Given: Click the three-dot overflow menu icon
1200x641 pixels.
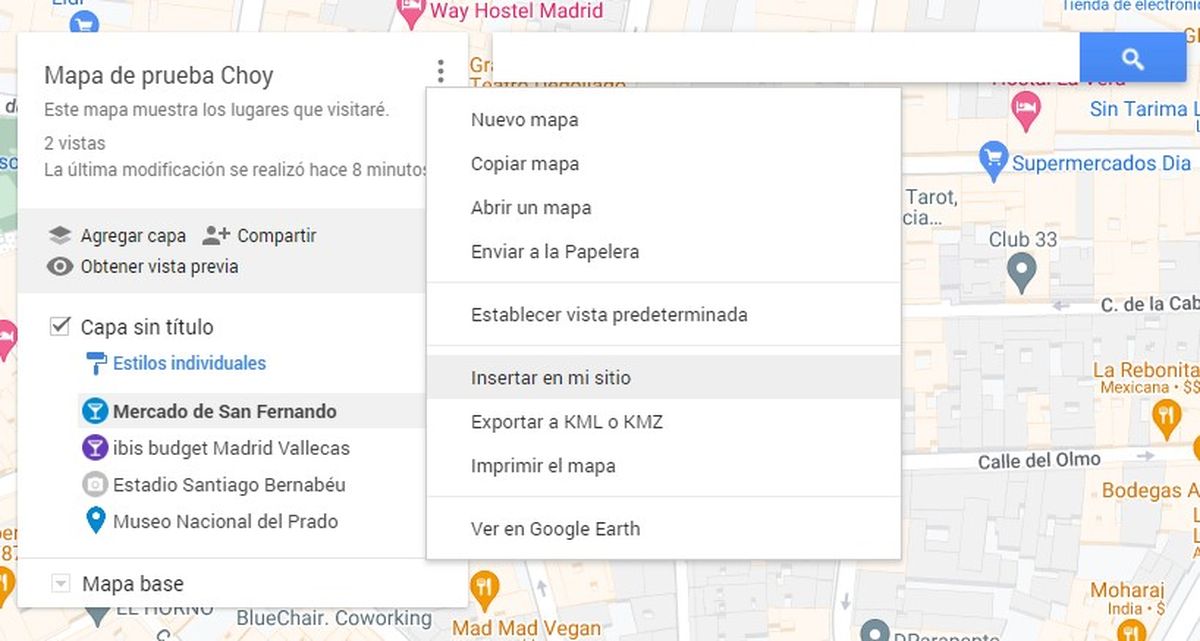Looking at the screenshot, I should click(x=441, y=70).
